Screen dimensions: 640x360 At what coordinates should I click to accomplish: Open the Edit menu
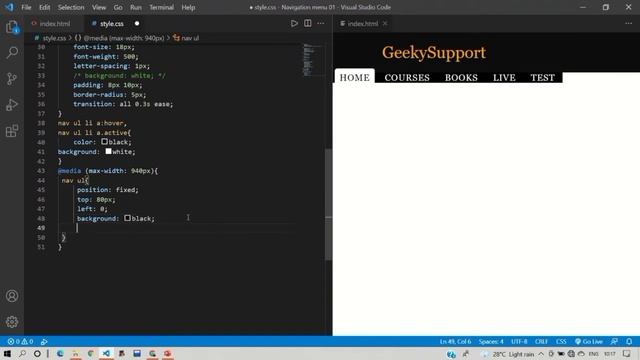click(x=44, y=7)
